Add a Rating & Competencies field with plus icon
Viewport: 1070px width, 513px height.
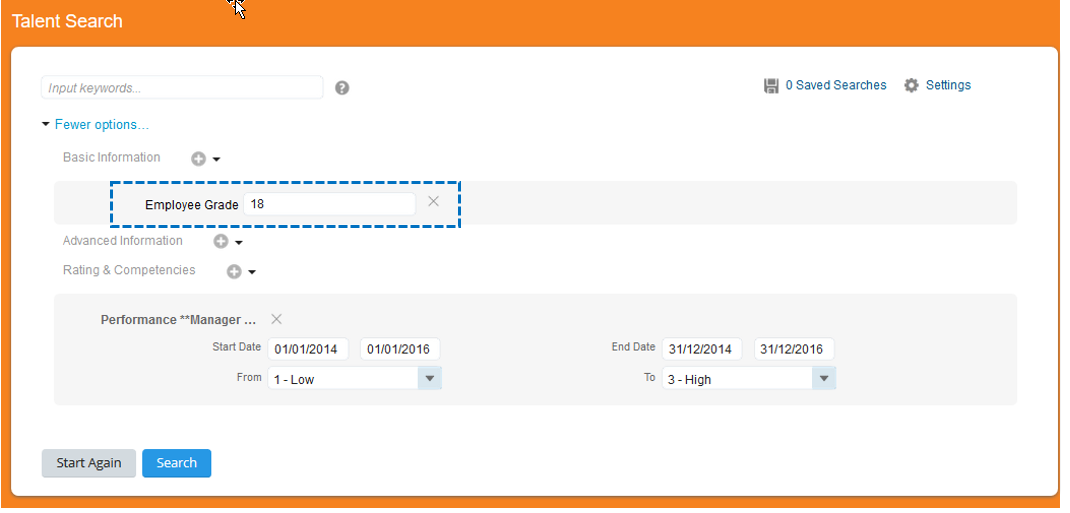[234, 272]
